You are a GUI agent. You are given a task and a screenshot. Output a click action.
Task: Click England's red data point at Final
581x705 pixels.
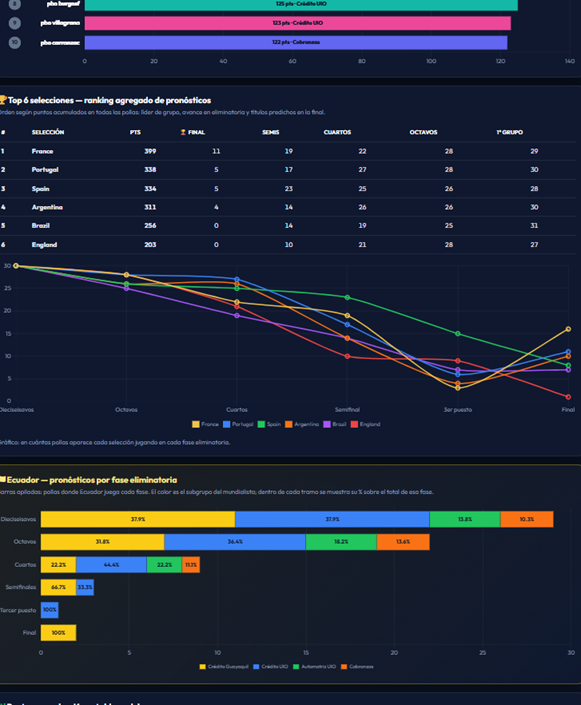pos(568,397)
